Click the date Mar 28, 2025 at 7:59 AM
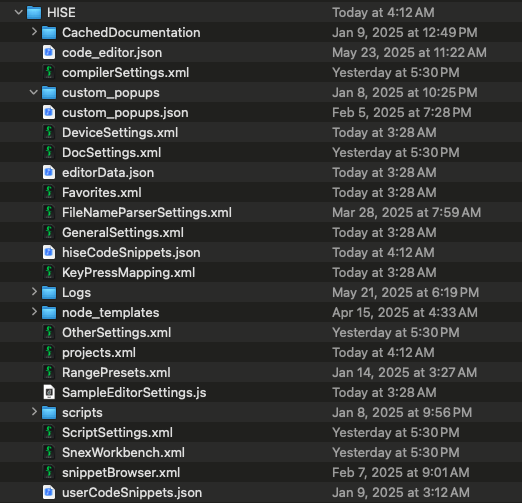522x503 pixels. [407, 213]
